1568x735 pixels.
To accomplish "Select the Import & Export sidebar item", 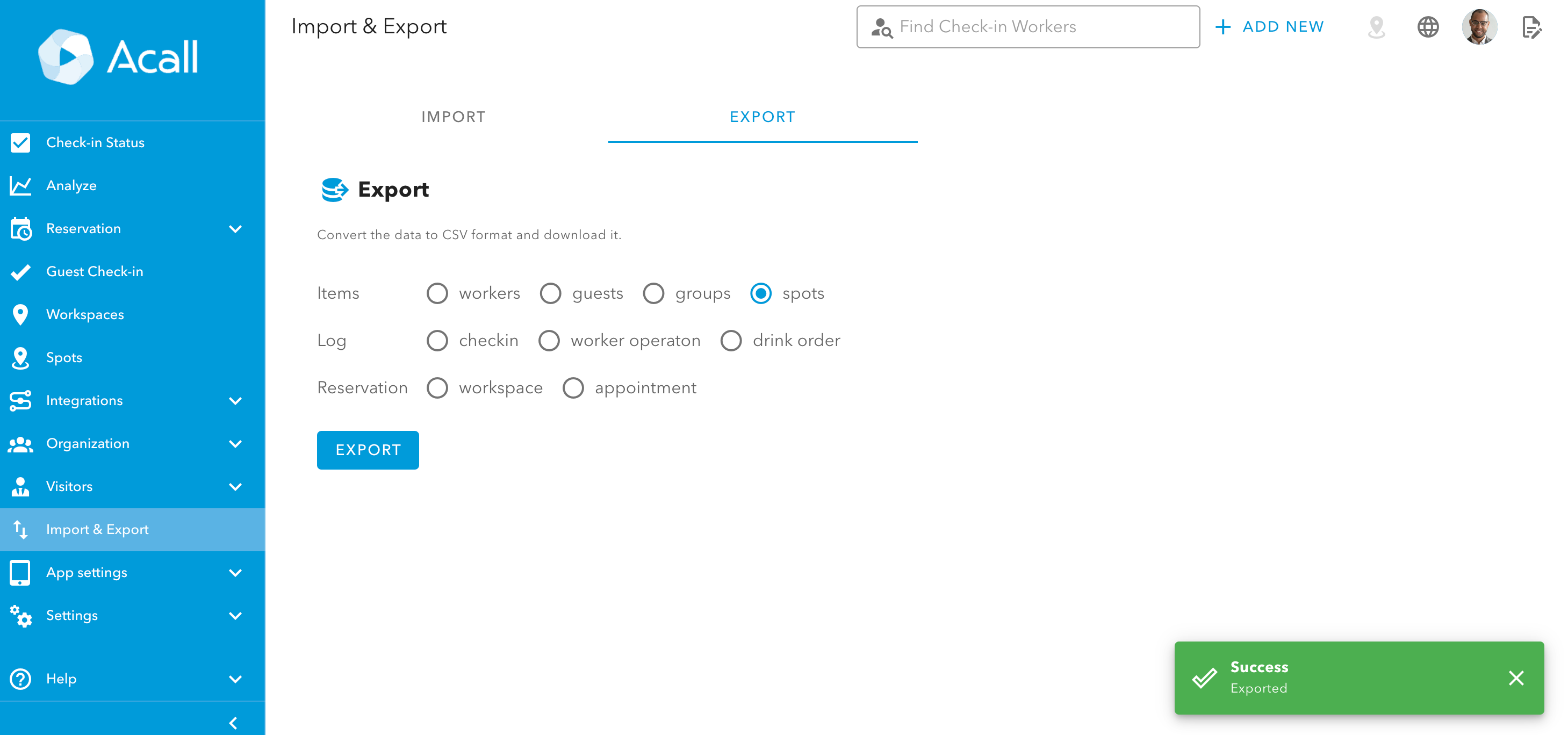I will (x=133, y=529).
